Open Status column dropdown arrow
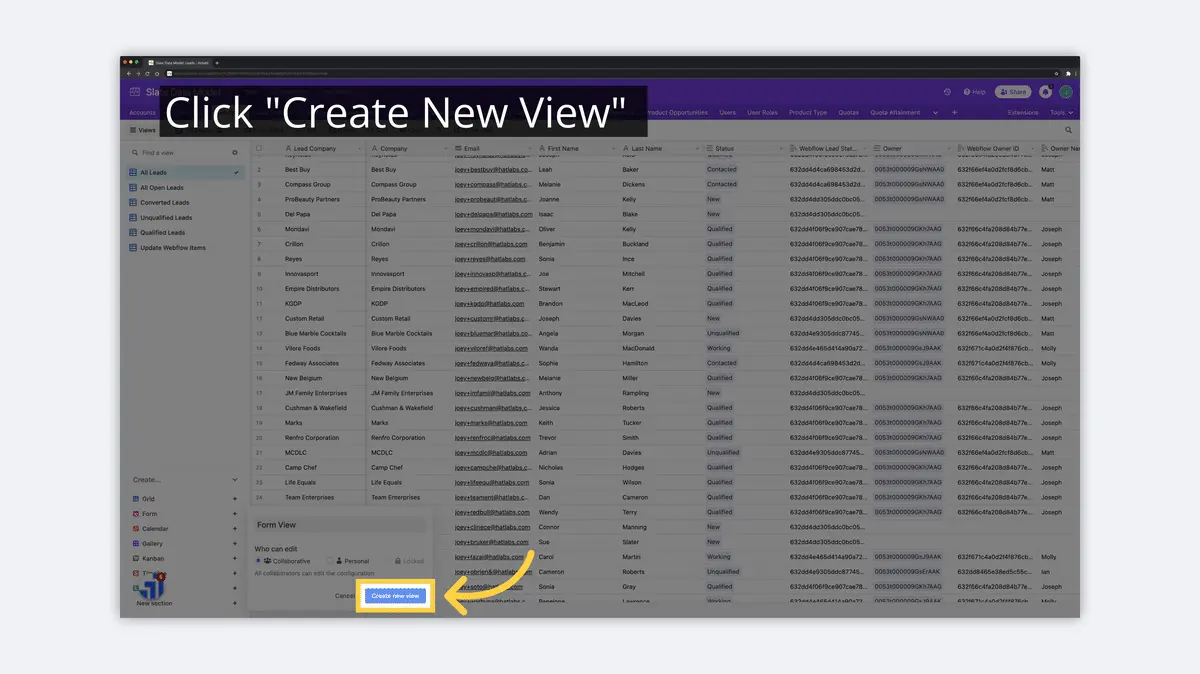1200x674 pixels. point(781,149)
